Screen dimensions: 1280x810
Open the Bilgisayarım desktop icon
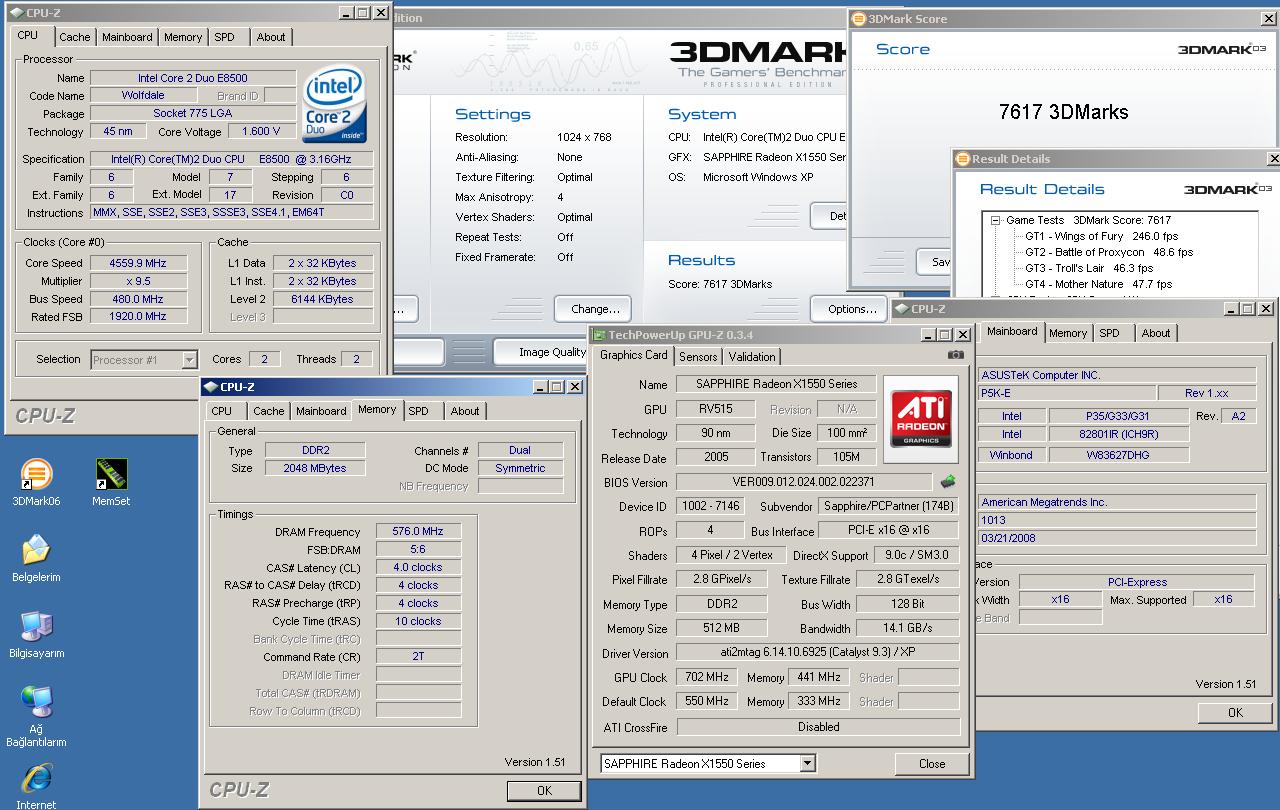pos(37,634)
